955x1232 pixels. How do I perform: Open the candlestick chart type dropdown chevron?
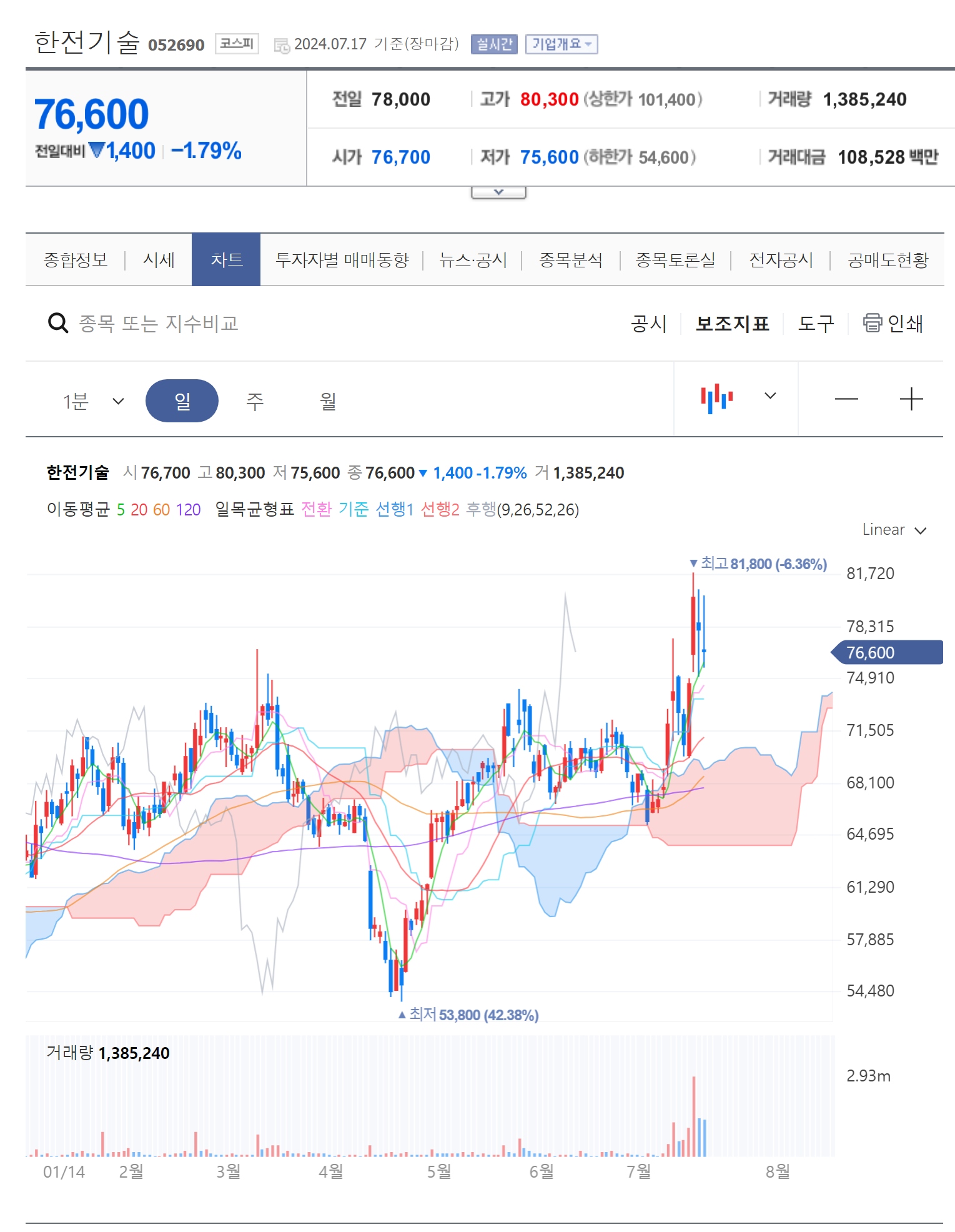click(770, 395)
